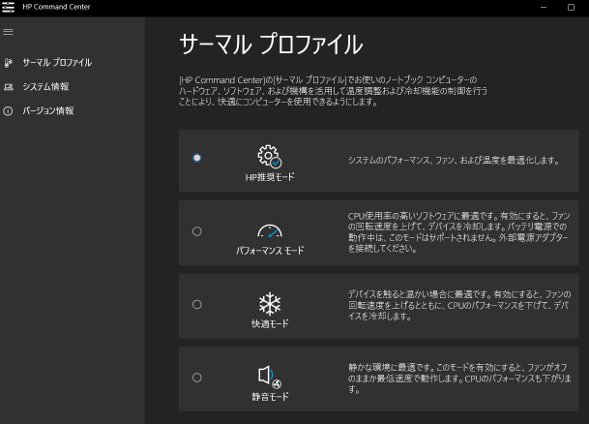
Task: Click the laptop icon beside システム情報
Action: (8, 87)
